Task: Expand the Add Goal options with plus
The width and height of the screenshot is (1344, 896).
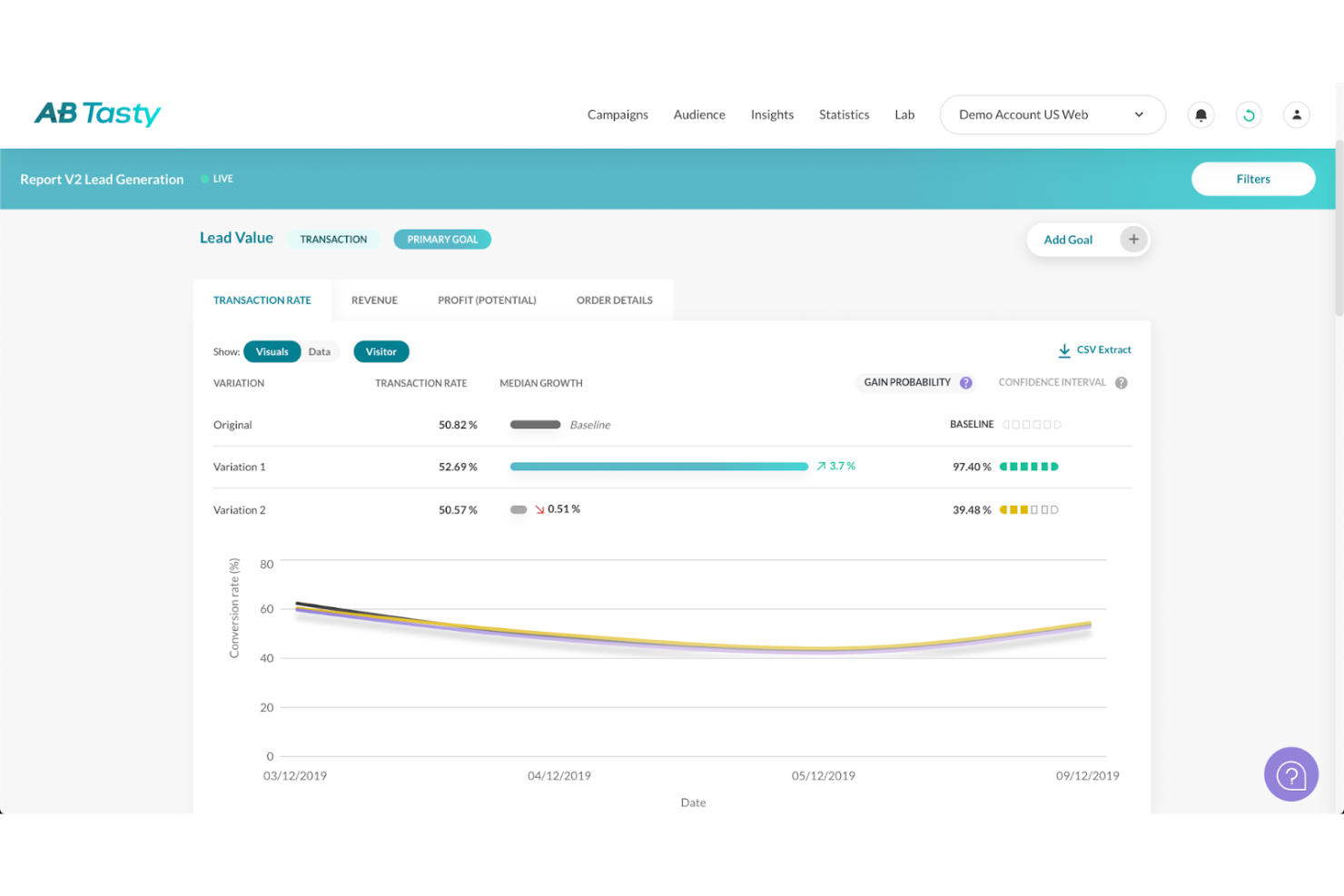Action: point(1133,239)
